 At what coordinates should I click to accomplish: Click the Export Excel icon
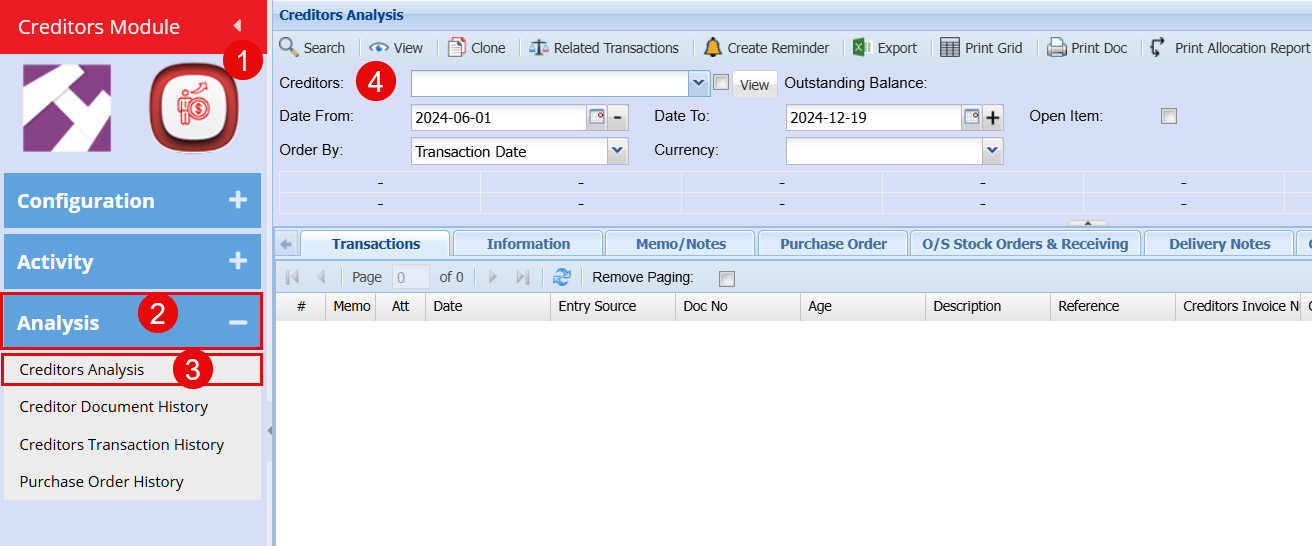862,47
